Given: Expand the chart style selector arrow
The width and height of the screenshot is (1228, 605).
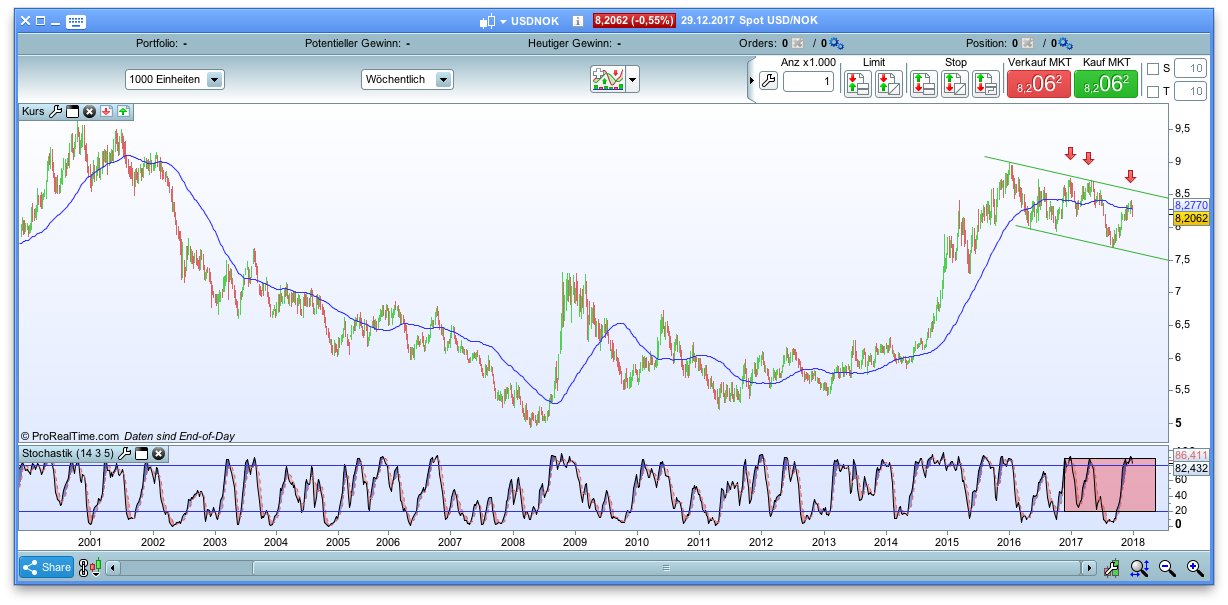Looking at the screenshot, I should click(x=631, y=79).
